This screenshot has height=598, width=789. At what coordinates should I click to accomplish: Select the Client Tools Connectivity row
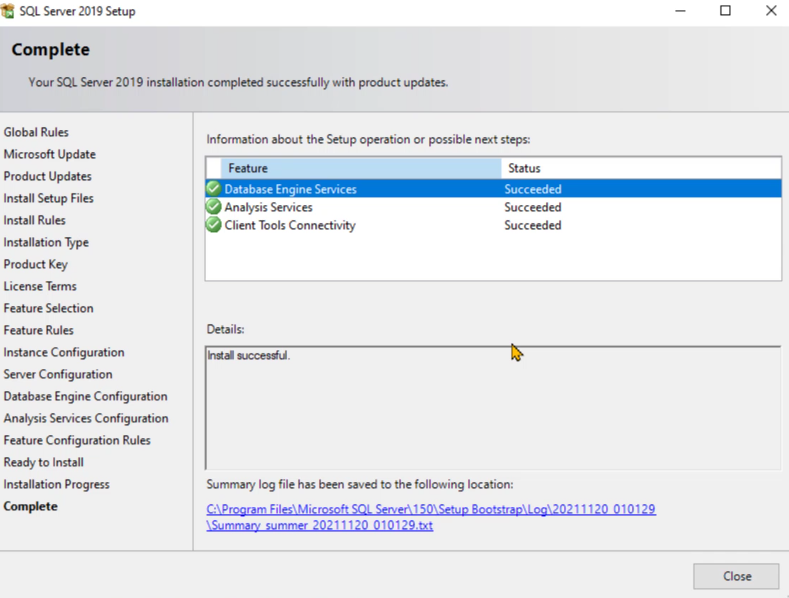pyautogui.click(x=493, y=225)
